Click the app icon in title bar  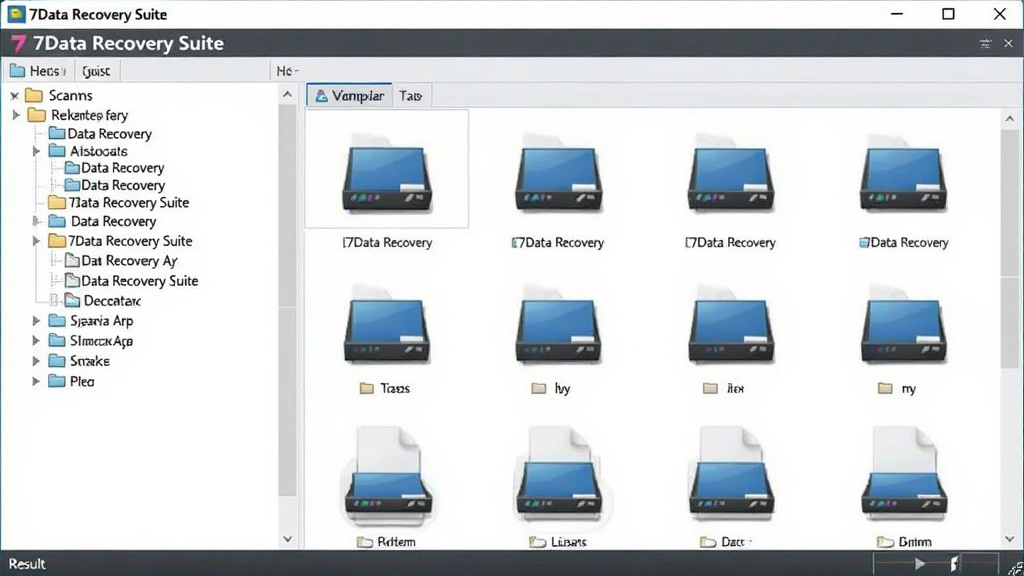point(16,14)
